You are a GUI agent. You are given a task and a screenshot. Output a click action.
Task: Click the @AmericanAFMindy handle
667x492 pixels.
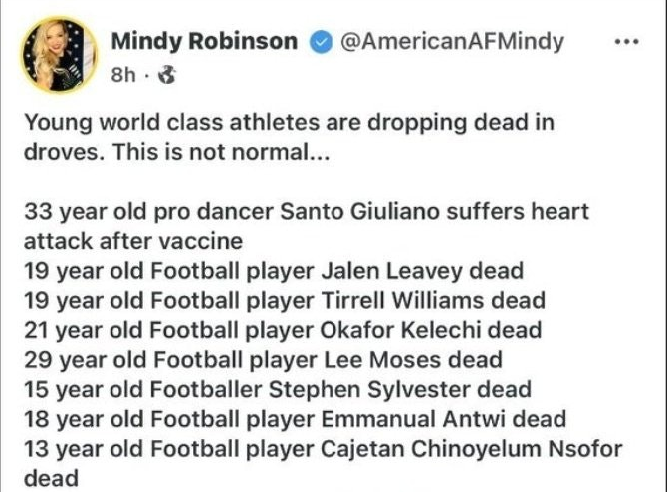tap(450, 42)
